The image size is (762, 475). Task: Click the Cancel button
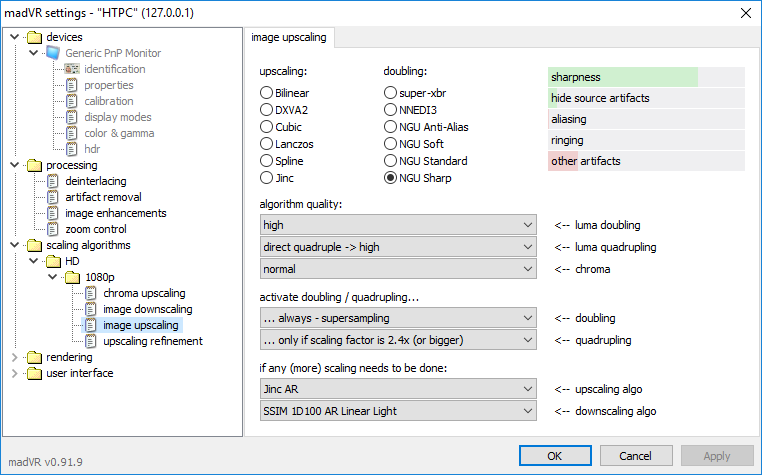(636, 456)
